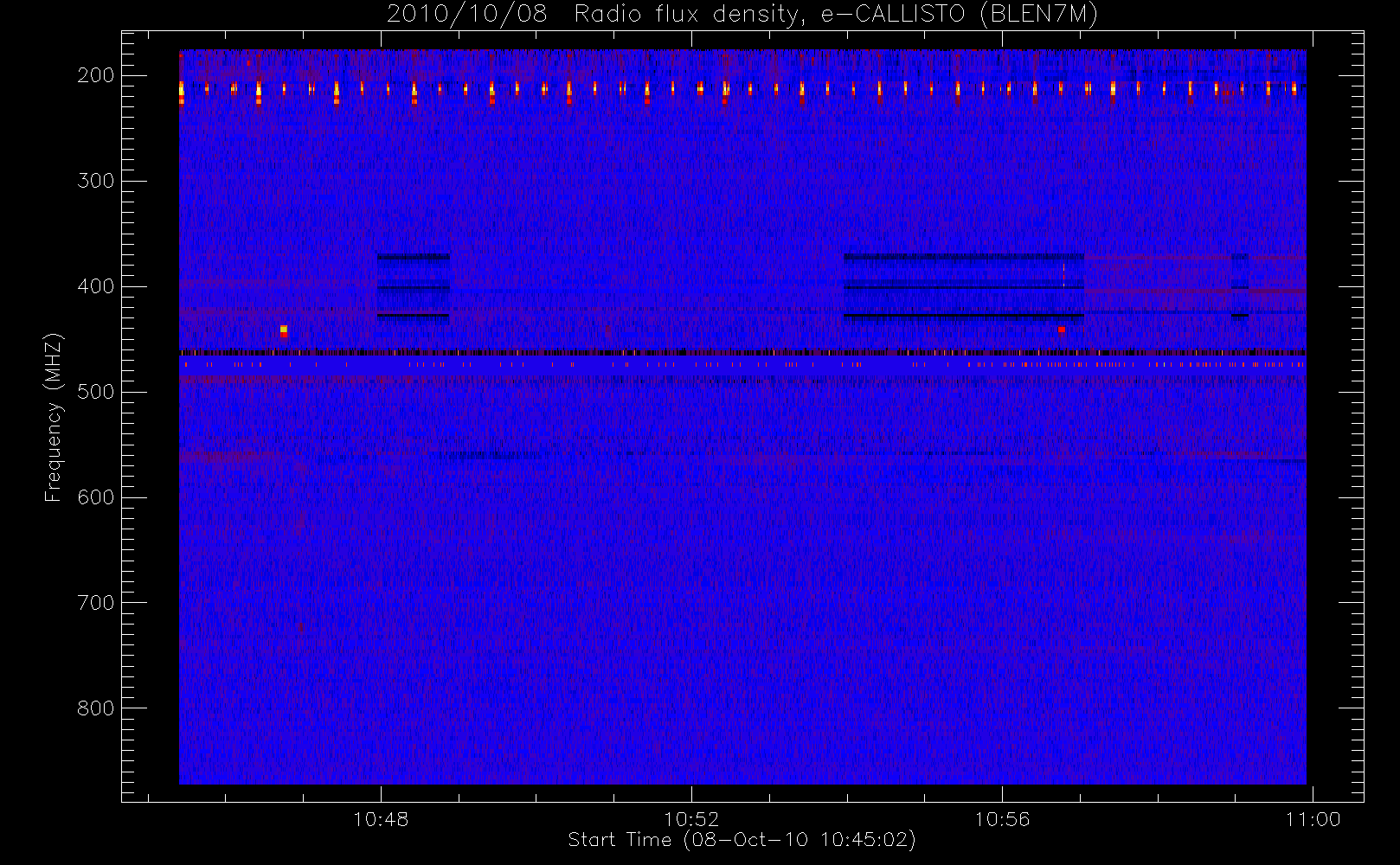The width and height of the screenshot is (1400, 865).
Task: Click the small red spot near 10:57 and 440 MHz
Action: [x=1062, y=330]
